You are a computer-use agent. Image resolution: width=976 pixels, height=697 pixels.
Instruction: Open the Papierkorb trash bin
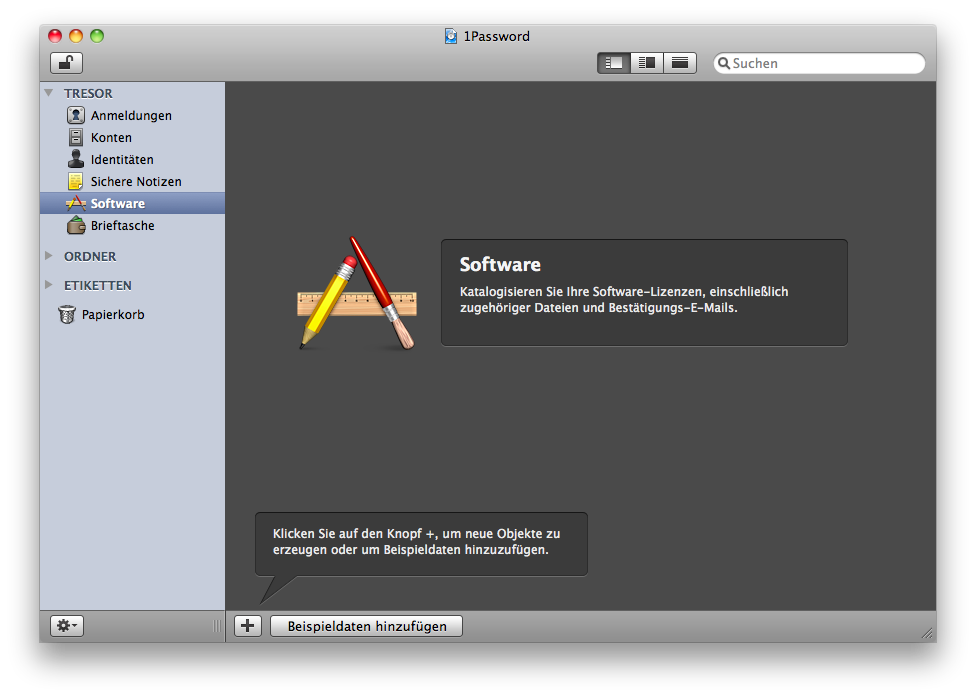[67, 315]
